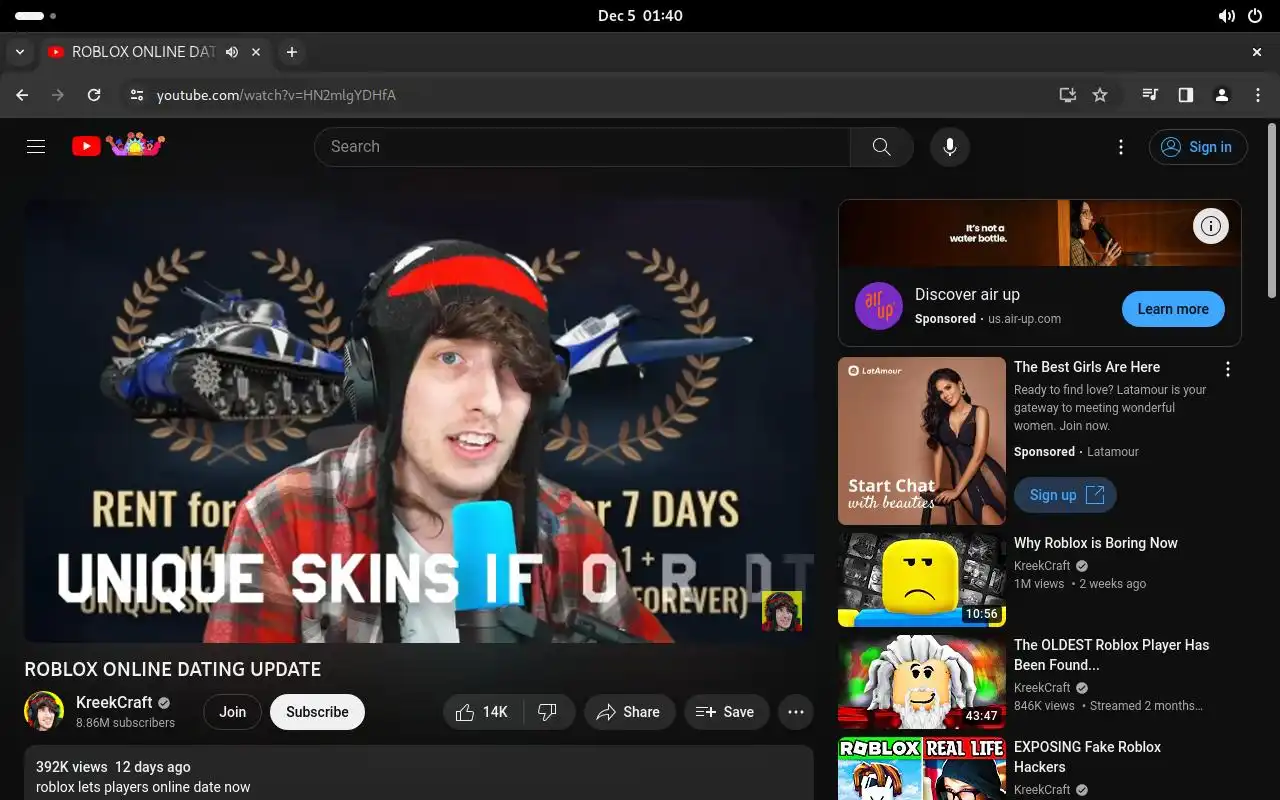The image size is (1280, 800).
Task: Bookmark this page with star icon
Action: [1100, 95]
